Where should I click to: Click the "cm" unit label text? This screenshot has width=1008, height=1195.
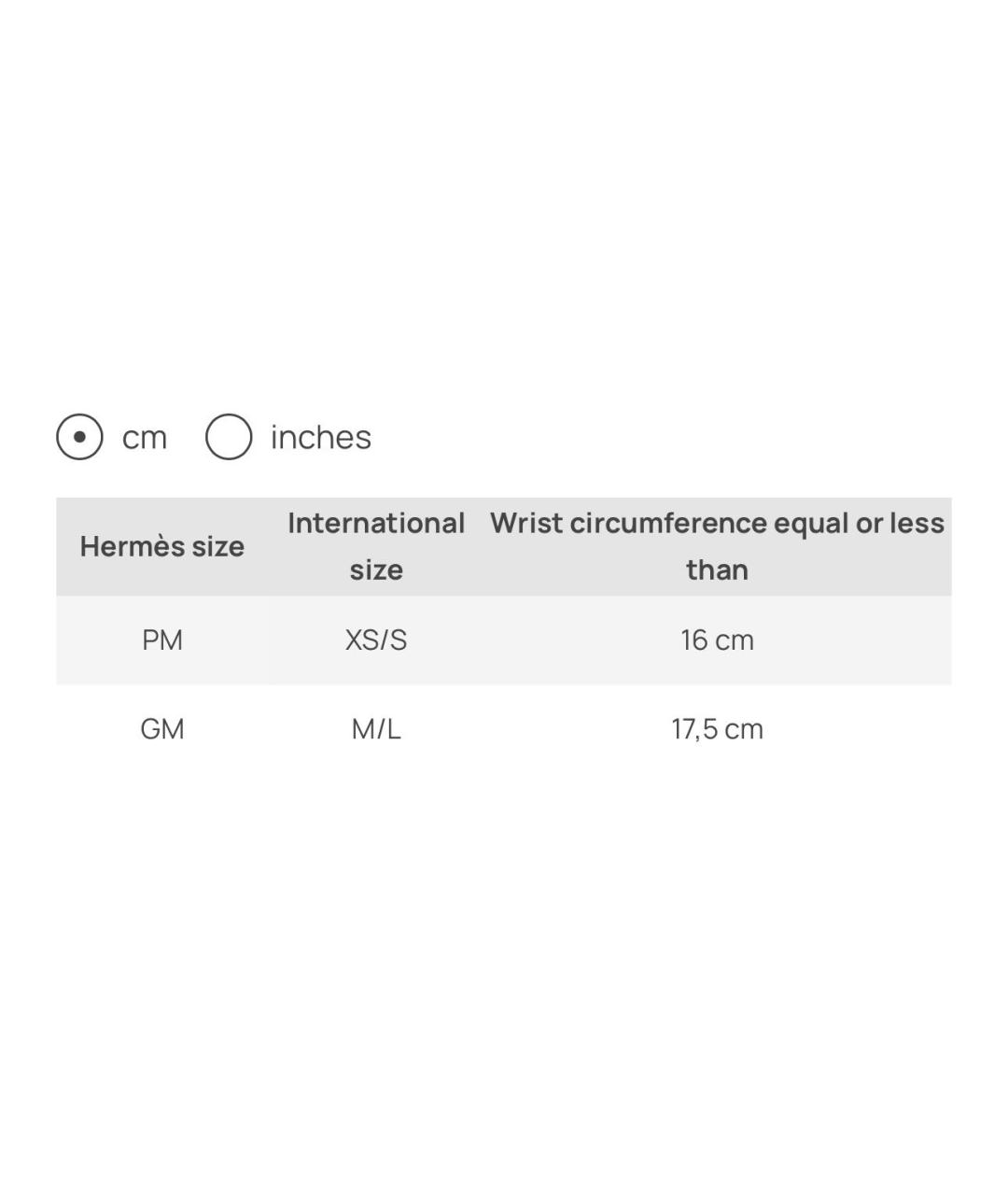tap(145, 438)
